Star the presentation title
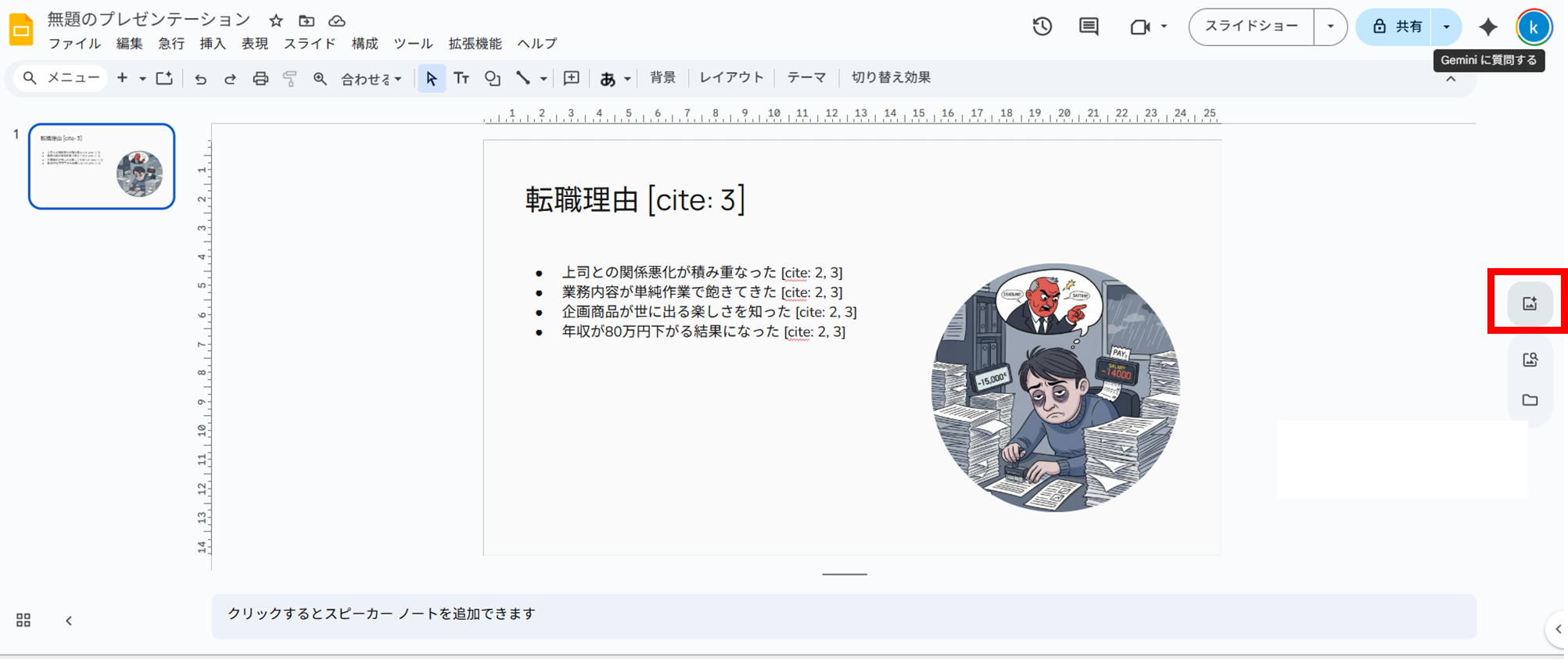 [x=276, y=20]
